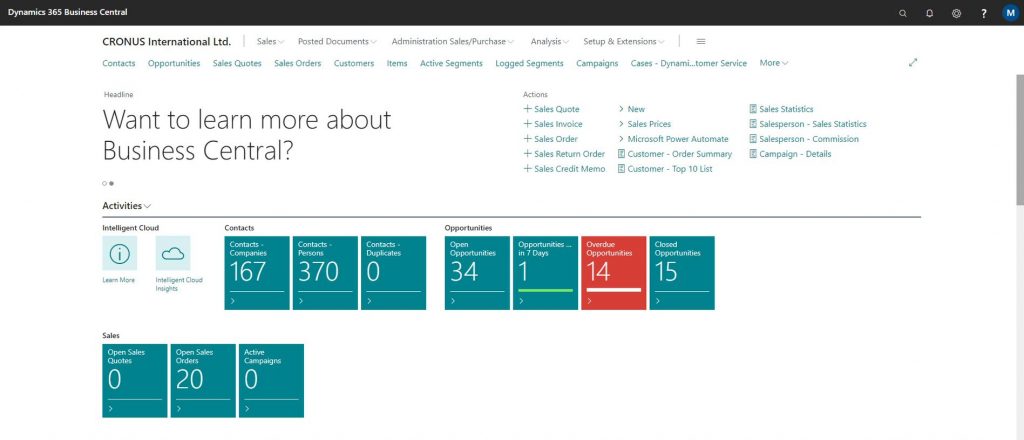
Task: Select the second headline dot indicator
Action: coord(112,183)
